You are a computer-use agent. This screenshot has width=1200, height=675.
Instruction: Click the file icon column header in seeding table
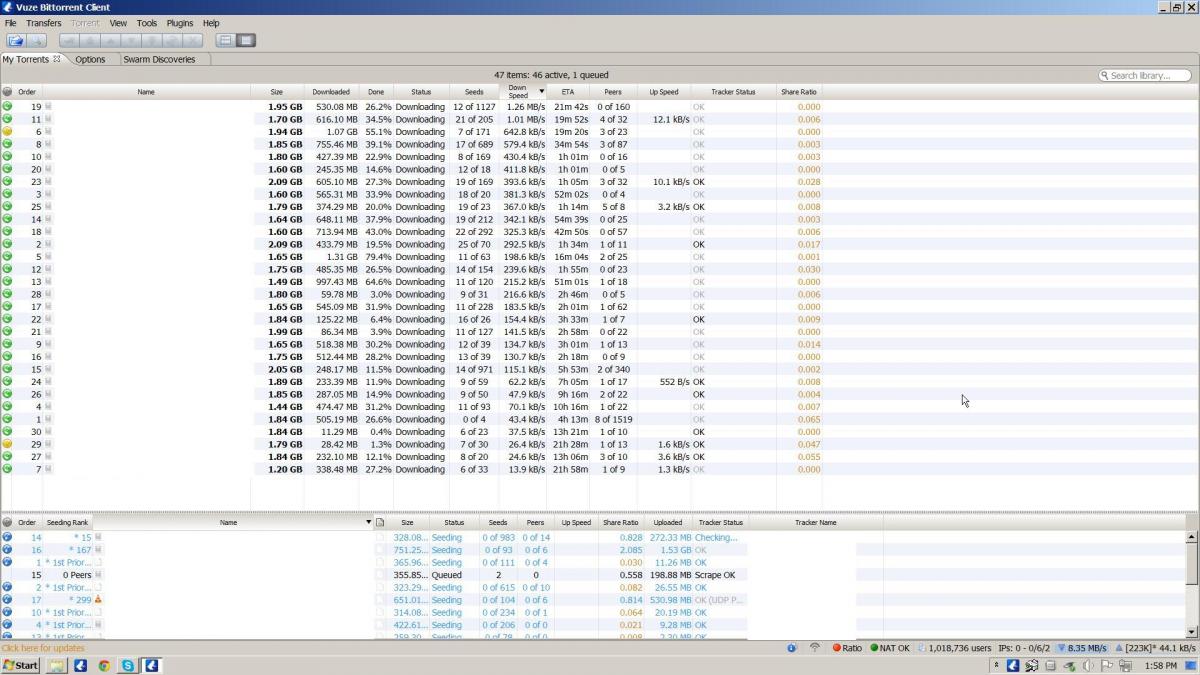380,522
